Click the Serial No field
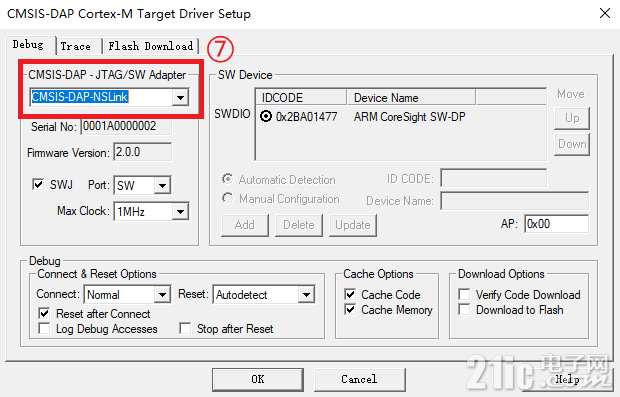Image resolution: width=620 pixels, height=397 pixels. point(126,127)
